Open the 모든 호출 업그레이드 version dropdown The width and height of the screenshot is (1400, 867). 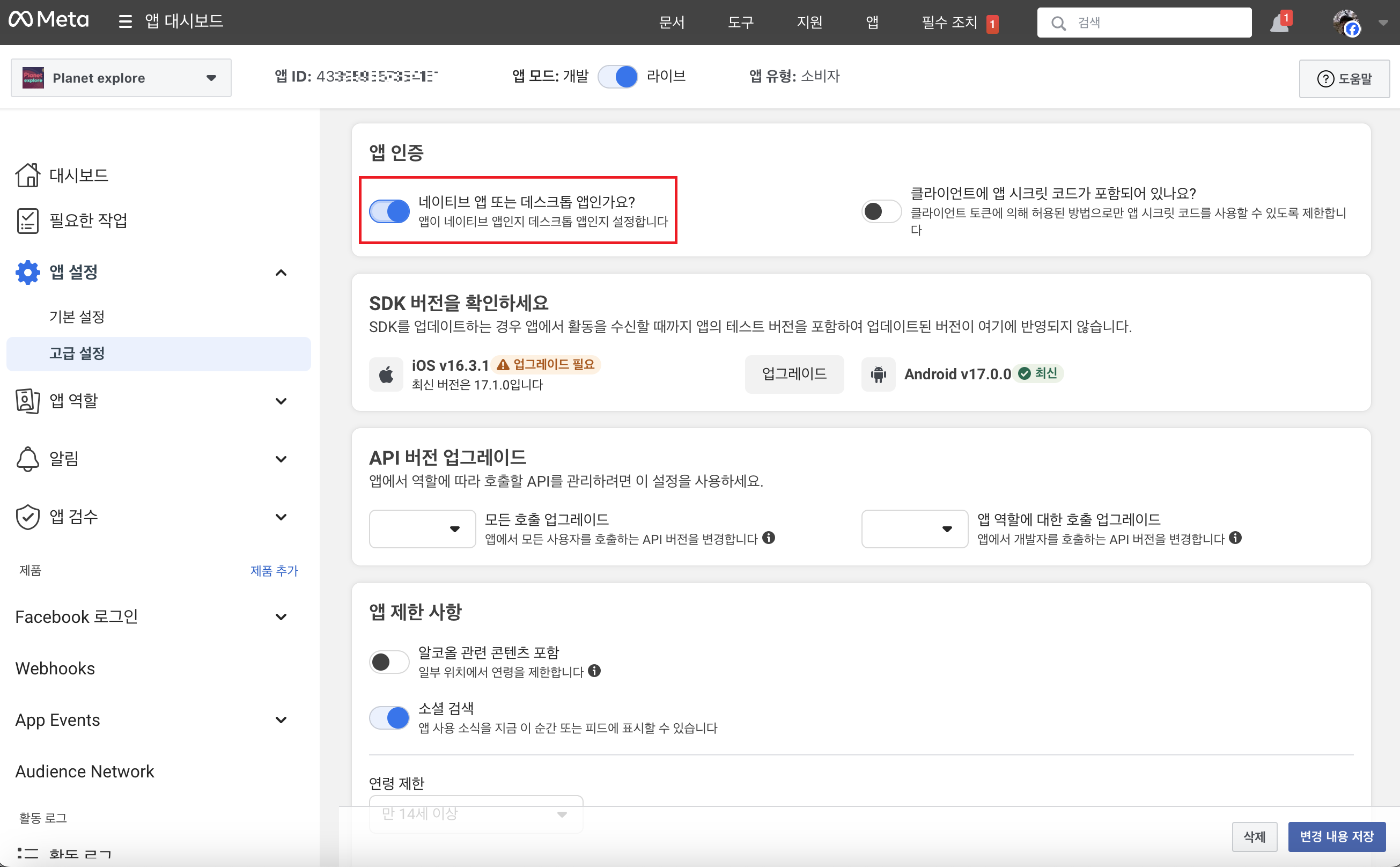422,528
